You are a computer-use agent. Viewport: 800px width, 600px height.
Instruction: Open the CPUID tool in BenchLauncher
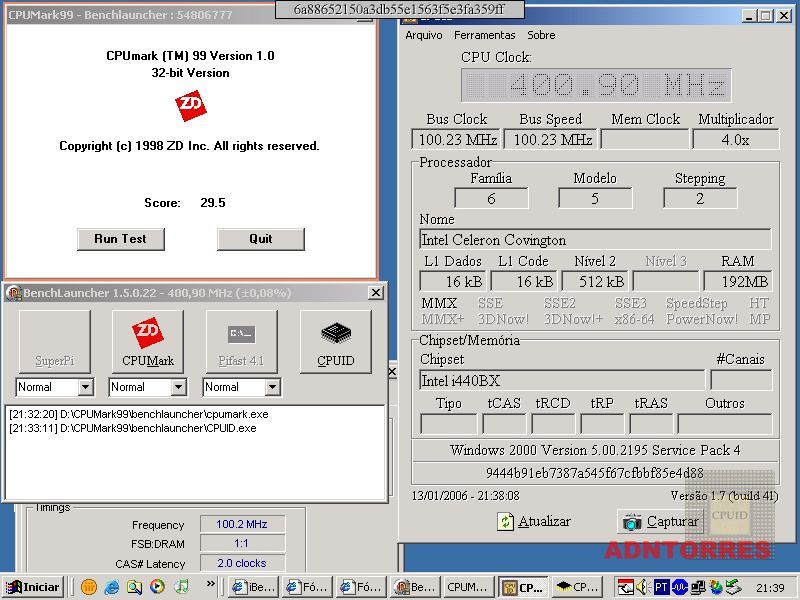click(x=336, y=341)
